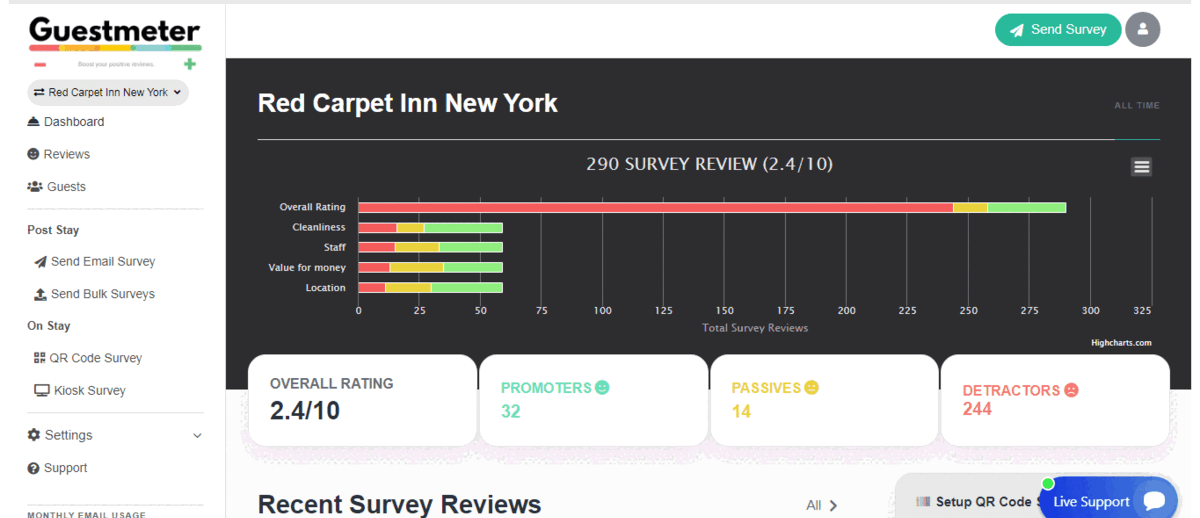This screenshot has width=1200, height=518.
Task: Click the Passives card
Action: [824, 400]
